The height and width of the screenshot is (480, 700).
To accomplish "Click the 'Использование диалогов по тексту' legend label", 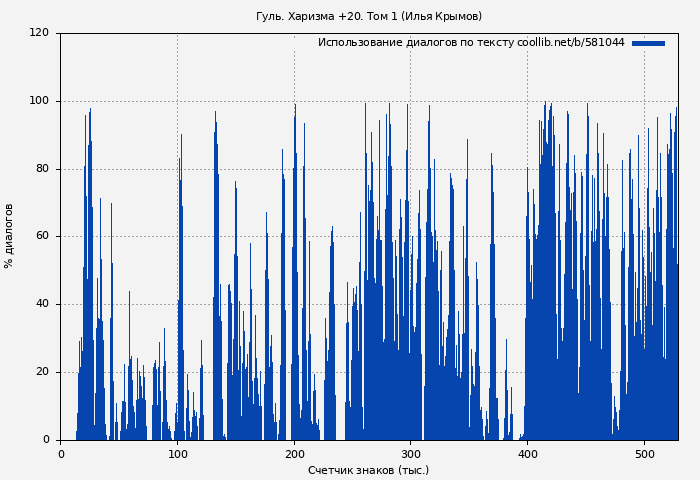I will point(416,43).
